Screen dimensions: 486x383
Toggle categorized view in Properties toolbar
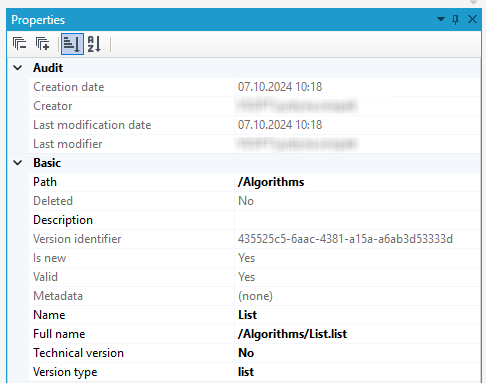tap(72, 44)
